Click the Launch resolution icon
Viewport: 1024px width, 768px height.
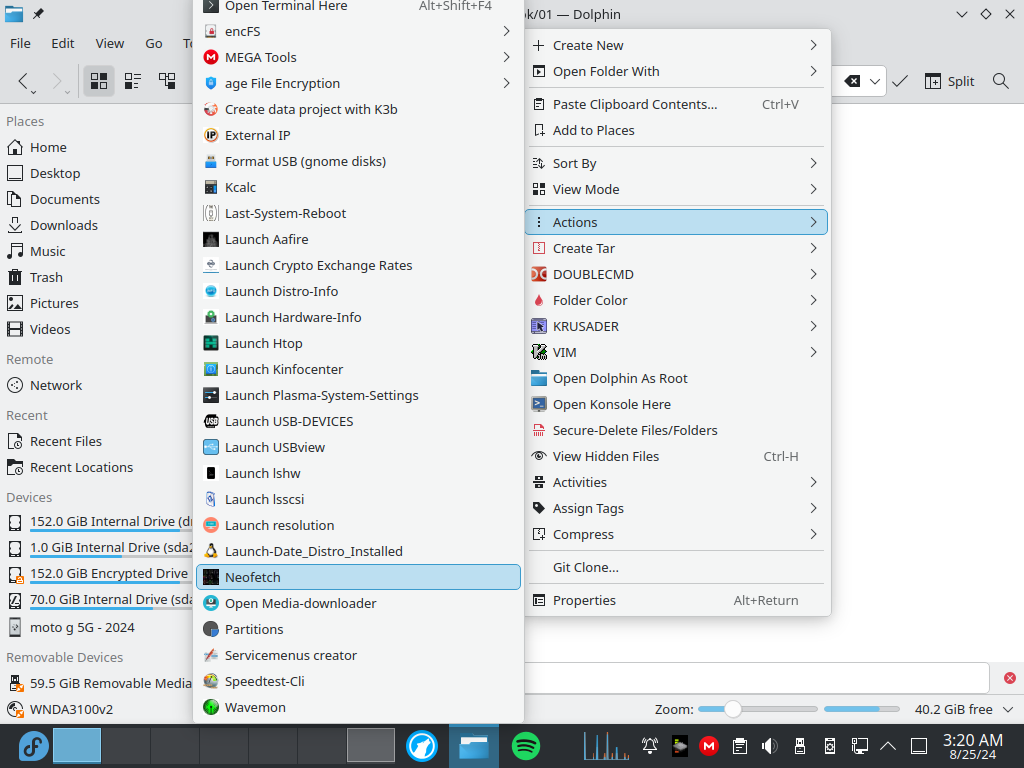click(211, 526)
